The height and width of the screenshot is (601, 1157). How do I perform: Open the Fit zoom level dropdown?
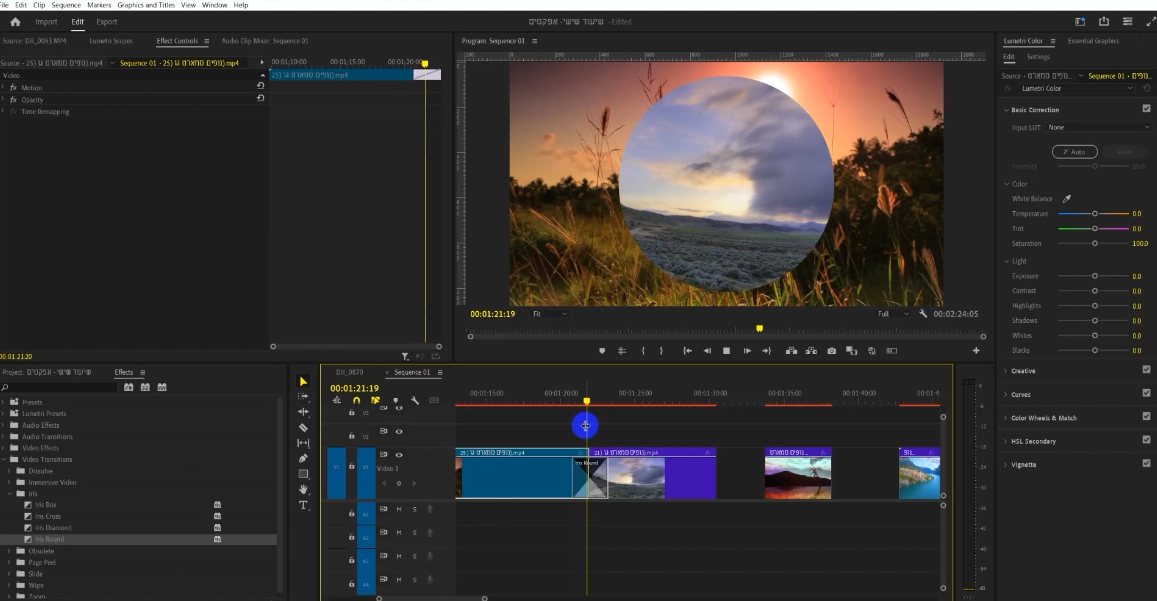pyautogui.click(x=549, y=314)
